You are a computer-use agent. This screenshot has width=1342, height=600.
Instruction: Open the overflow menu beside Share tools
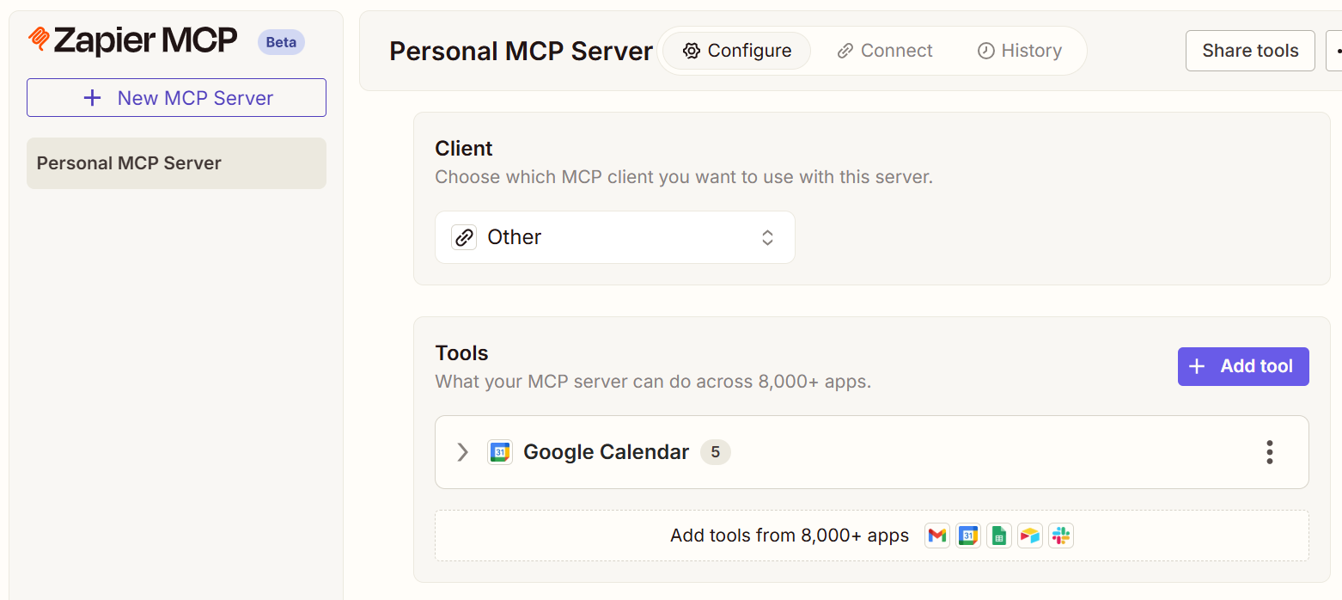[1337, 50]
